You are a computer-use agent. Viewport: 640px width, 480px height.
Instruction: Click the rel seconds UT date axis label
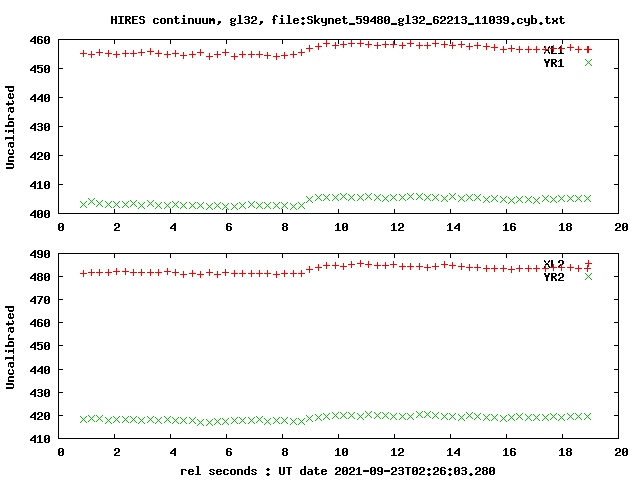338,471
